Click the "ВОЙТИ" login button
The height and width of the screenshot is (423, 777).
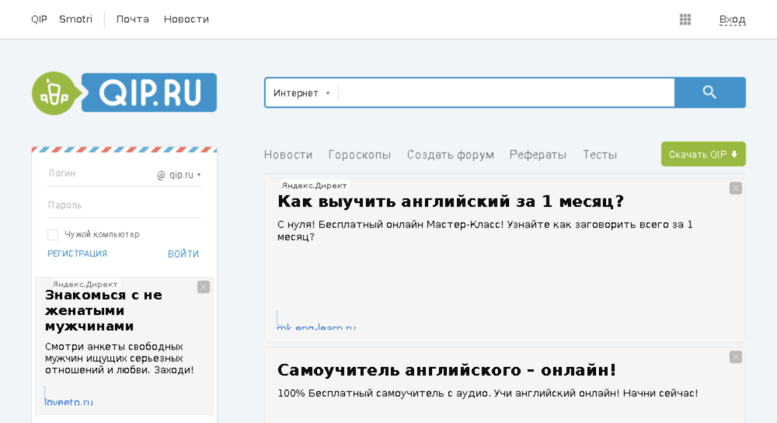pyautogui.click(x=183, y=254)
